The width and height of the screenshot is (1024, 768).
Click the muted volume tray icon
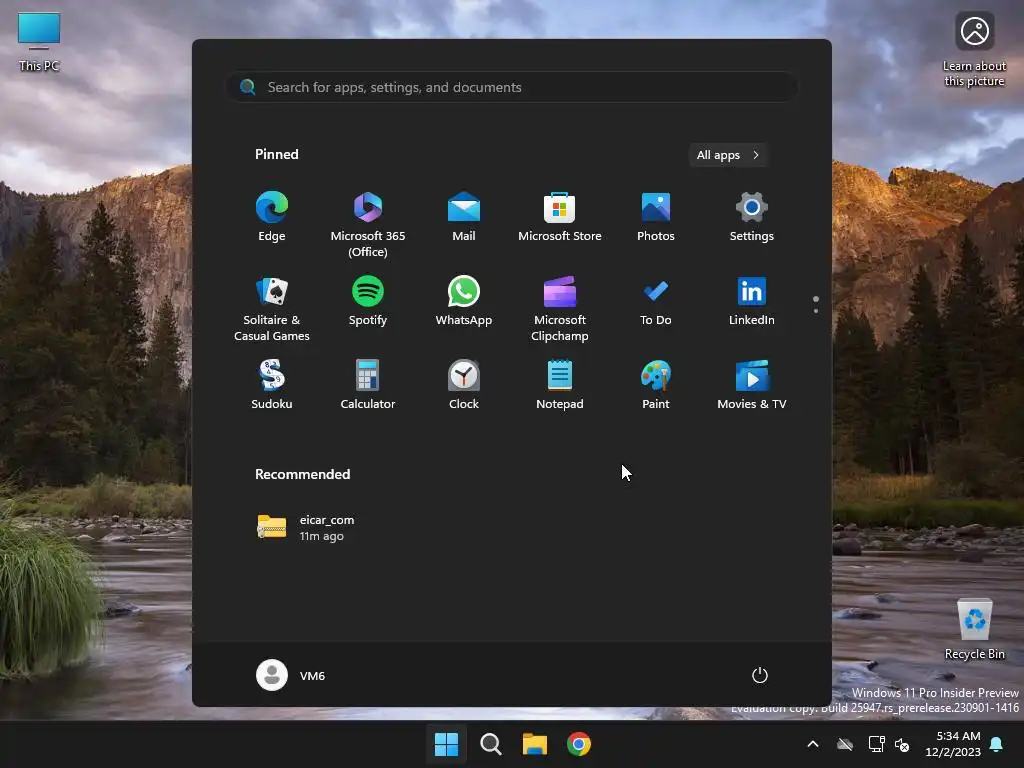(902, 744)
